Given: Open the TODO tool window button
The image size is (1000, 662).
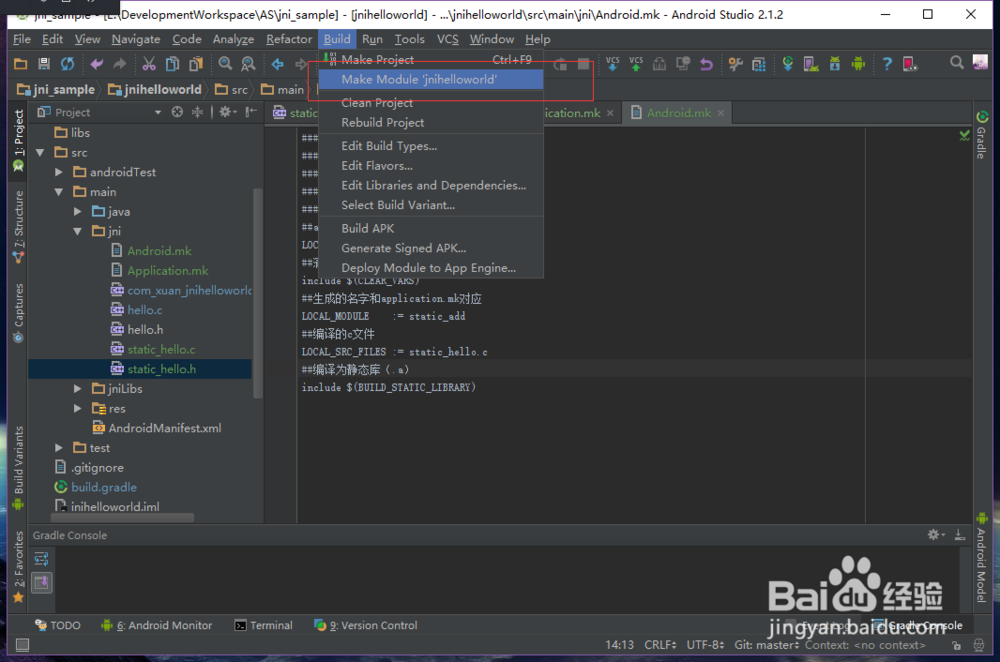Looking at the screenshot, I should (x=57, y=625).
